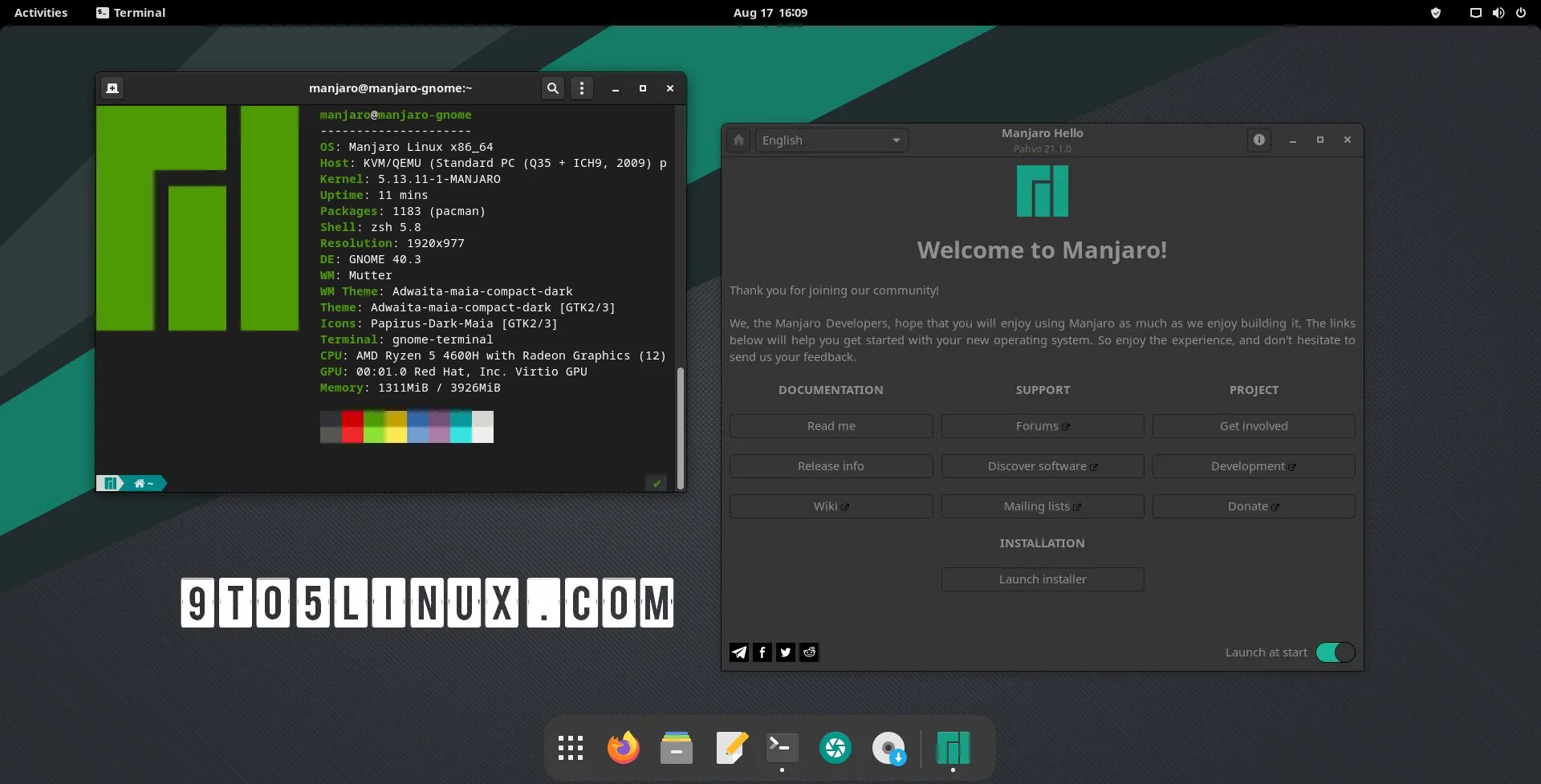Click the Release info button
The height and width of the screenshot is (784, 1541).
click(x=831, y=466)
